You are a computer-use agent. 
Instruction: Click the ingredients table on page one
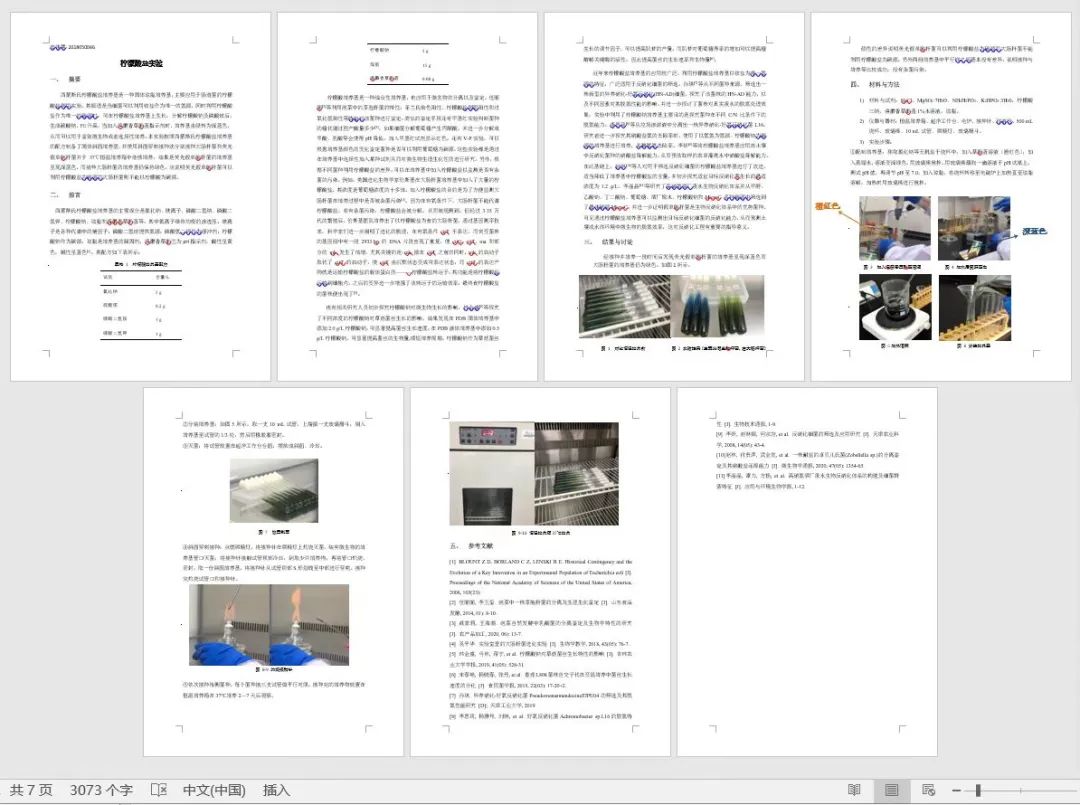coord(141,305)
